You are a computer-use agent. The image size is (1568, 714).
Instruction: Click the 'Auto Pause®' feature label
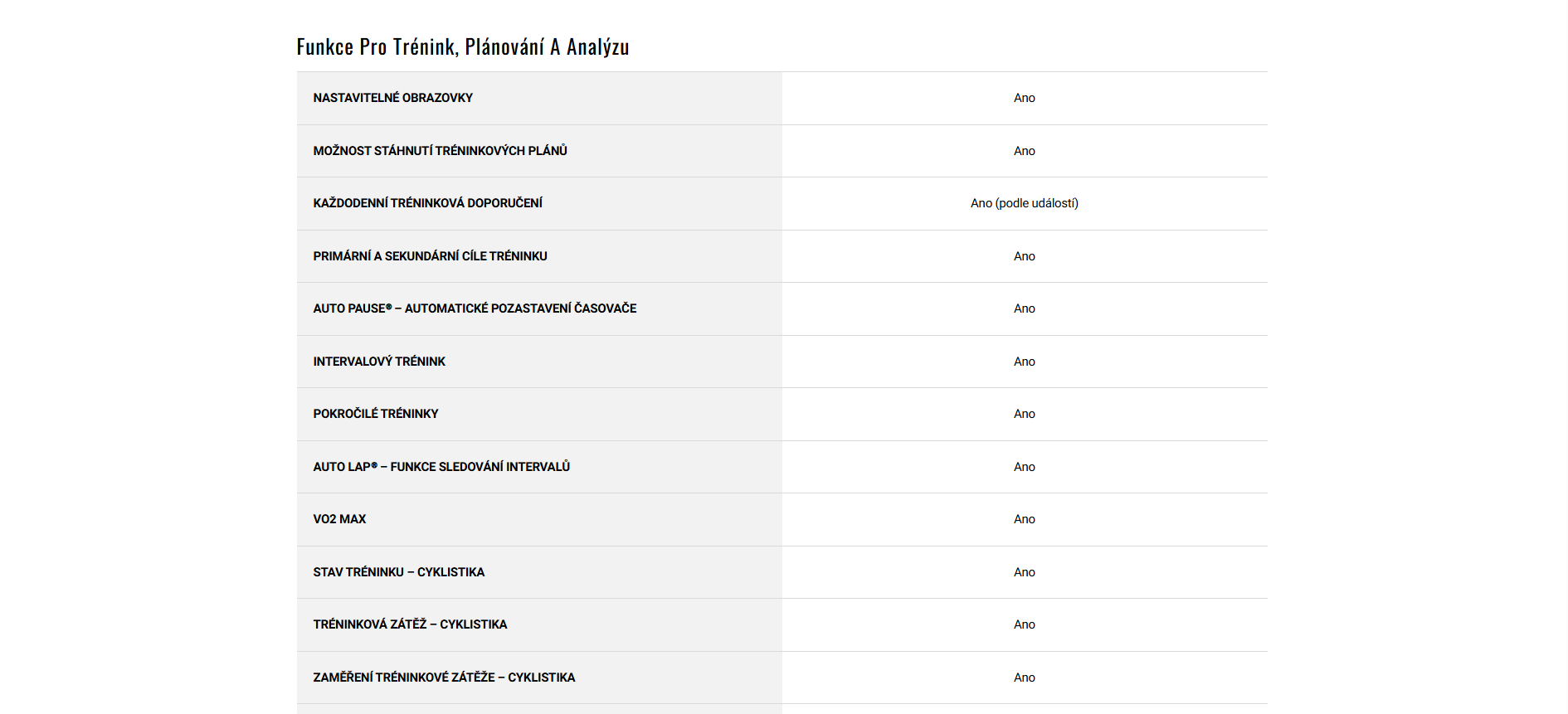475,308
